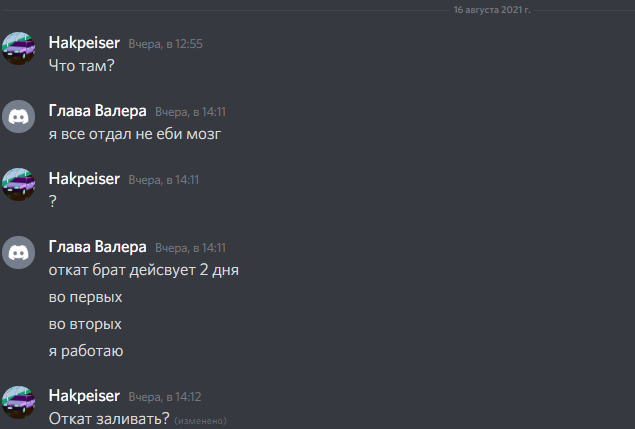The width and height of the screenshot is (635, 429).
Task: Click the "Вчера, в 14:12" timestamp
Action: 165,397
